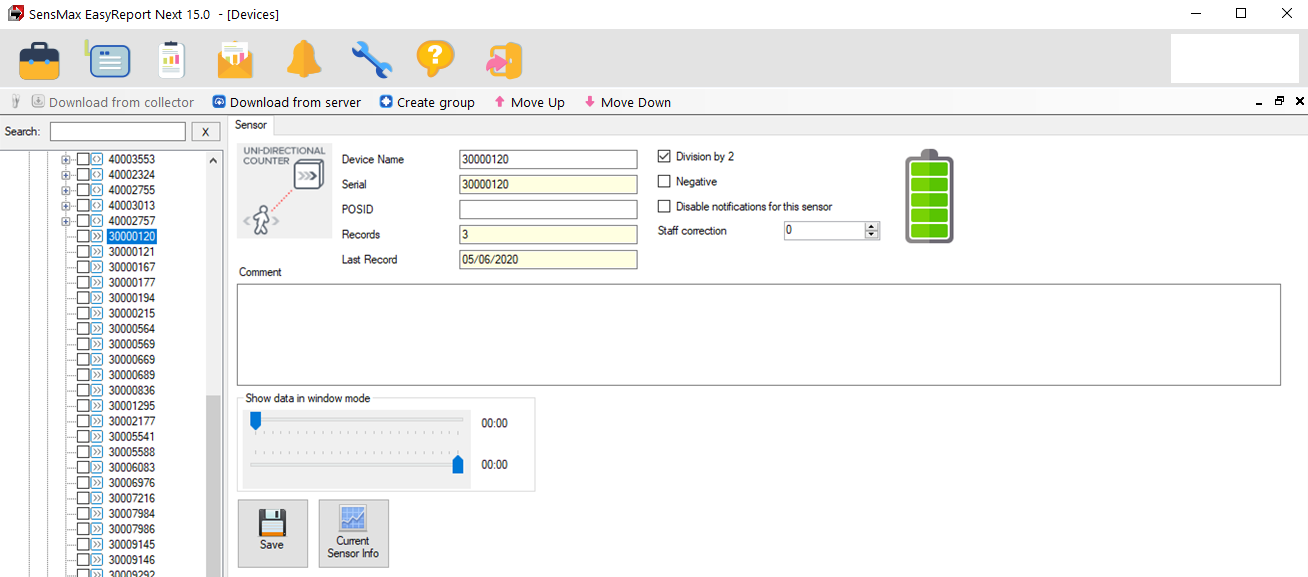Minimize the inner Devices child window
1308x577 pixels.
click(1259, 102)
